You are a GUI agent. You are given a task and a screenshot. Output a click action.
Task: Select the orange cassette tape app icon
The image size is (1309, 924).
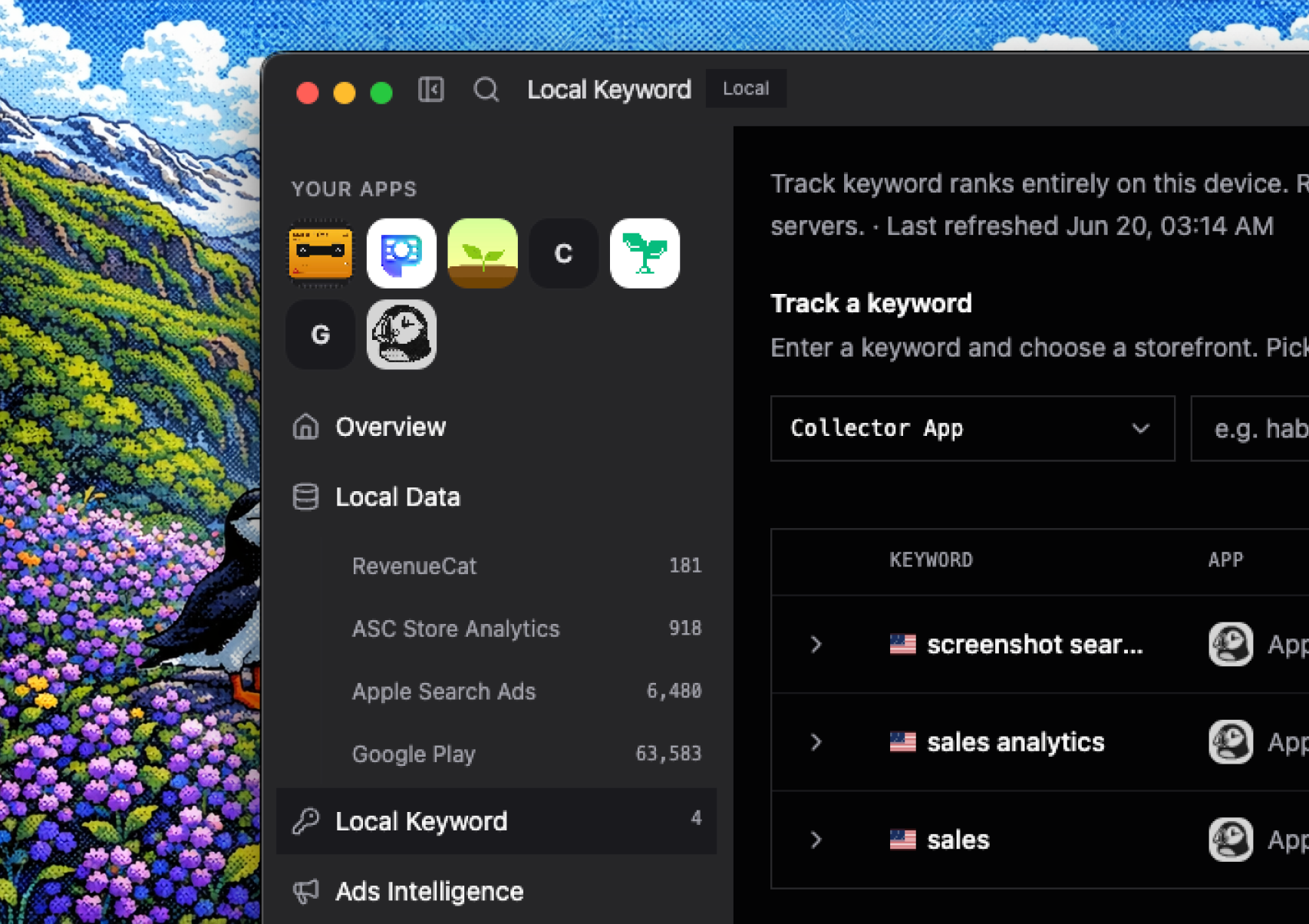pyautogui.click(x=321, y=253)
